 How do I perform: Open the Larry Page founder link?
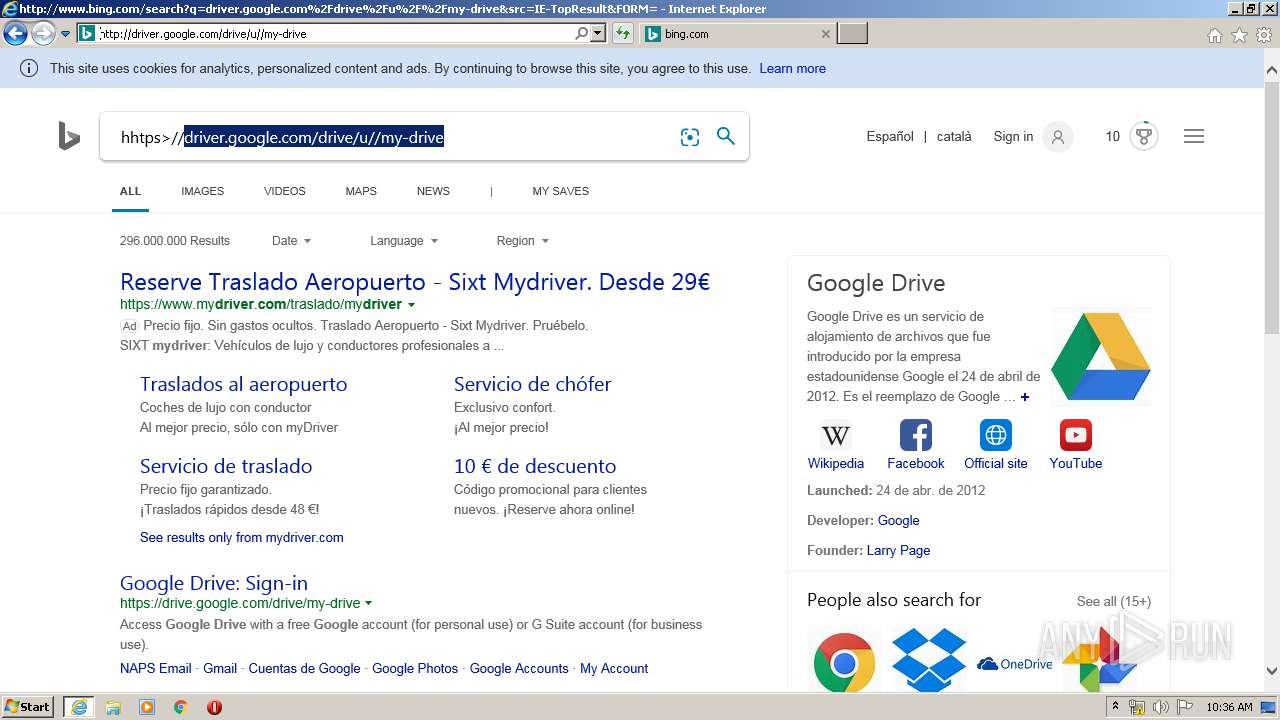(x=898, y=550)
